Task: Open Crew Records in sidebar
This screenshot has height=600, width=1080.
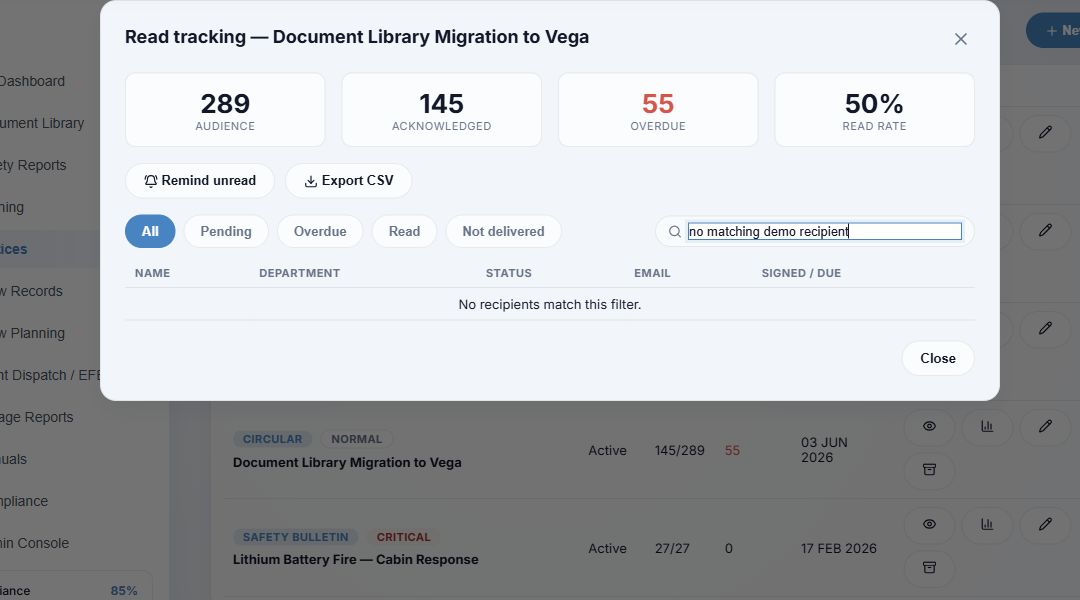Action: click(31, 291)
